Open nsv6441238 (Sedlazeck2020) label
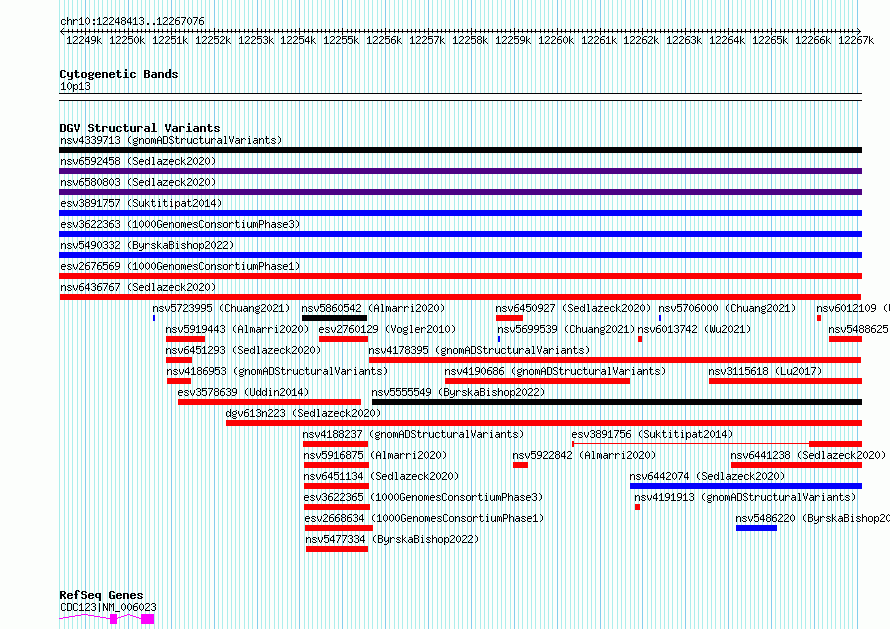This screenshot has width=890, height=629. click(x=808, y=455)
